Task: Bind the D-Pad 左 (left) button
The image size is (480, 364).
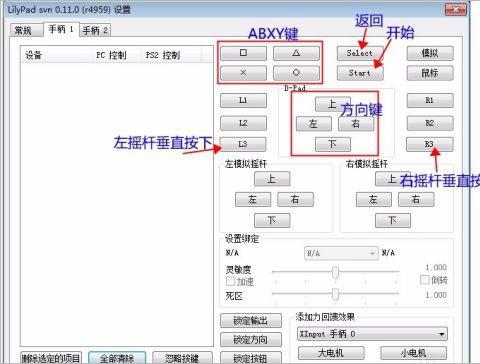Action: pos(313,124)
